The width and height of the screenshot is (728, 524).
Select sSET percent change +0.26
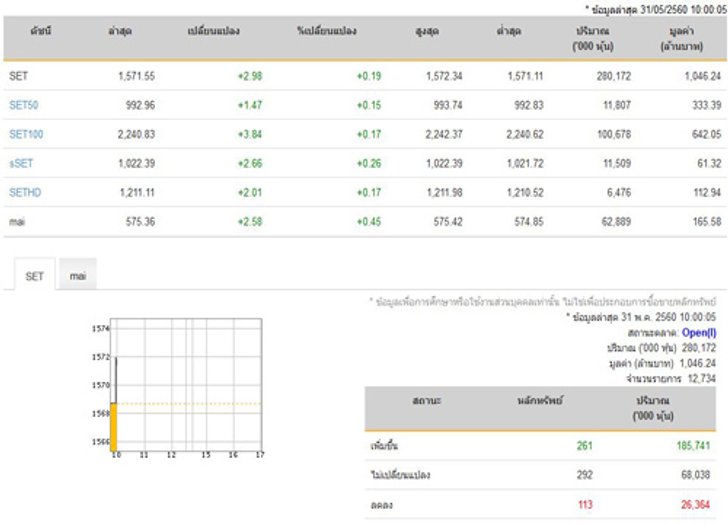(369, 163)
